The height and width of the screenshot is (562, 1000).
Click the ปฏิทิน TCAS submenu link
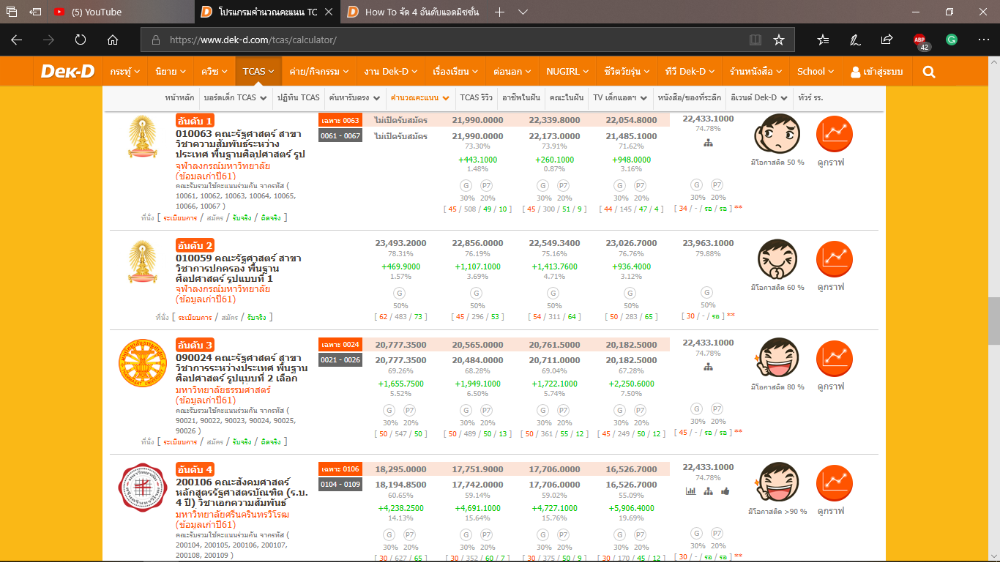click(298, 98)
